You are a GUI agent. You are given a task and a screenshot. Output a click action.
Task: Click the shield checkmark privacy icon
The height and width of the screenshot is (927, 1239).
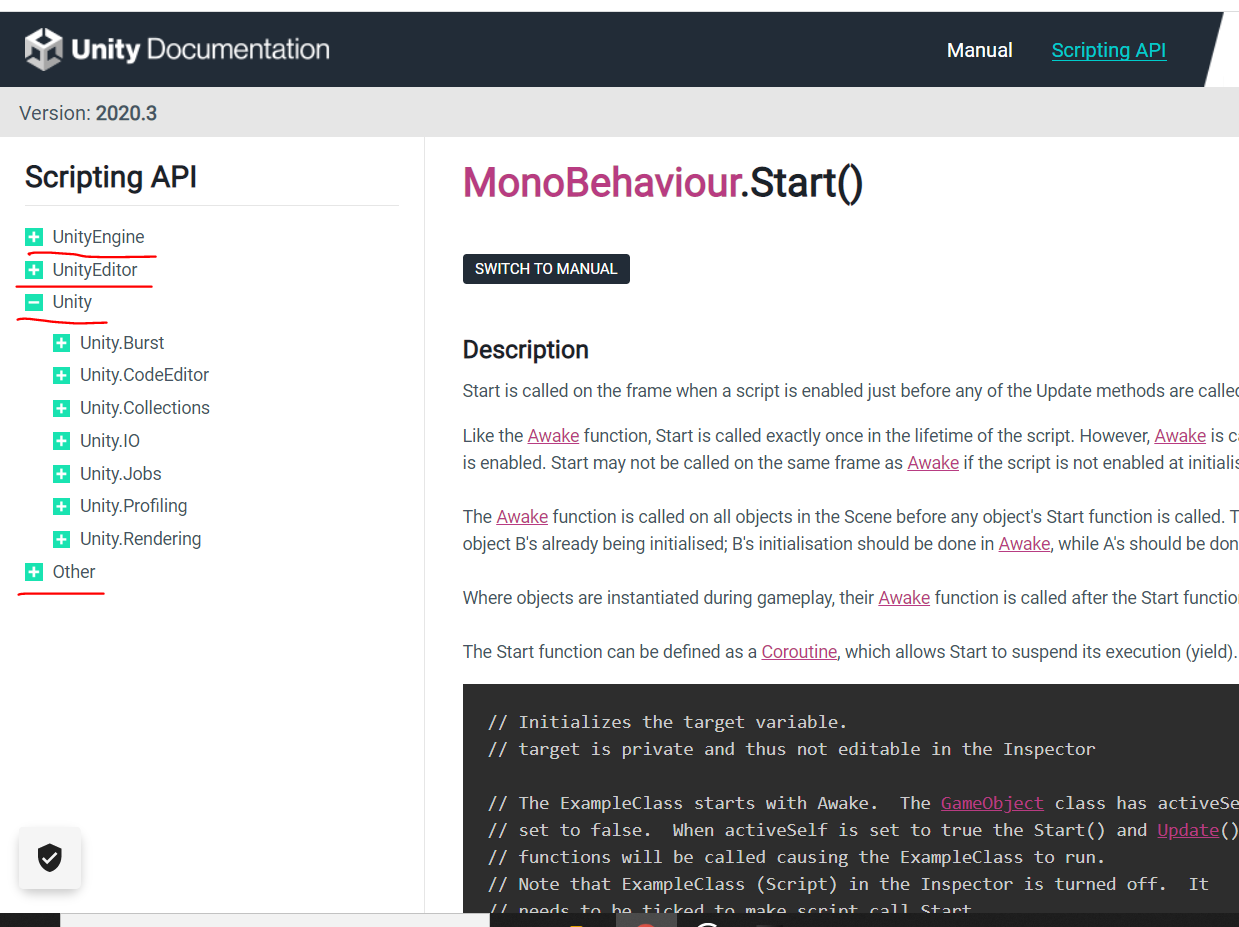(x=50, y=858)
